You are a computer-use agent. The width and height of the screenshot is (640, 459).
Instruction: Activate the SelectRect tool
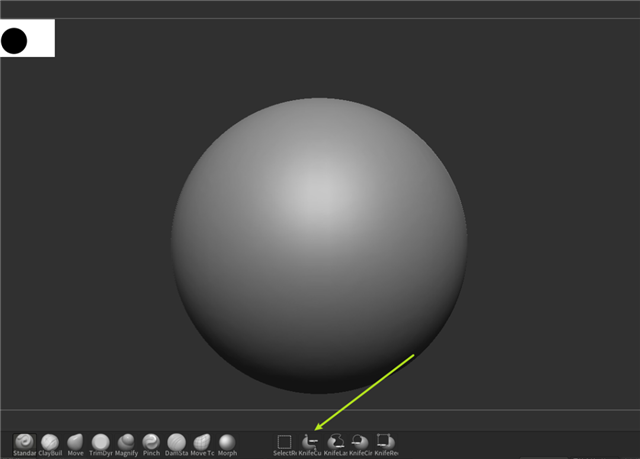[284, 445]
